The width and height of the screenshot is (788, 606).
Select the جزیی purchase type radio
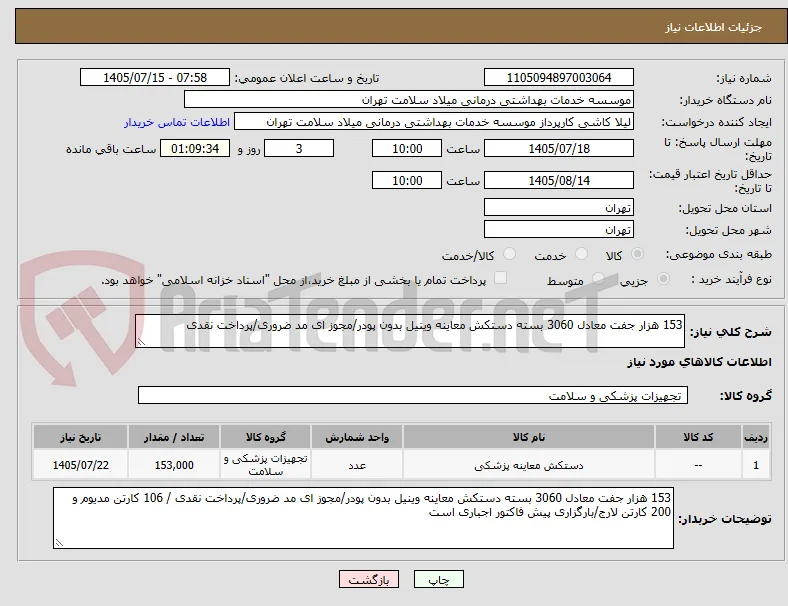[x=663, y=279]
